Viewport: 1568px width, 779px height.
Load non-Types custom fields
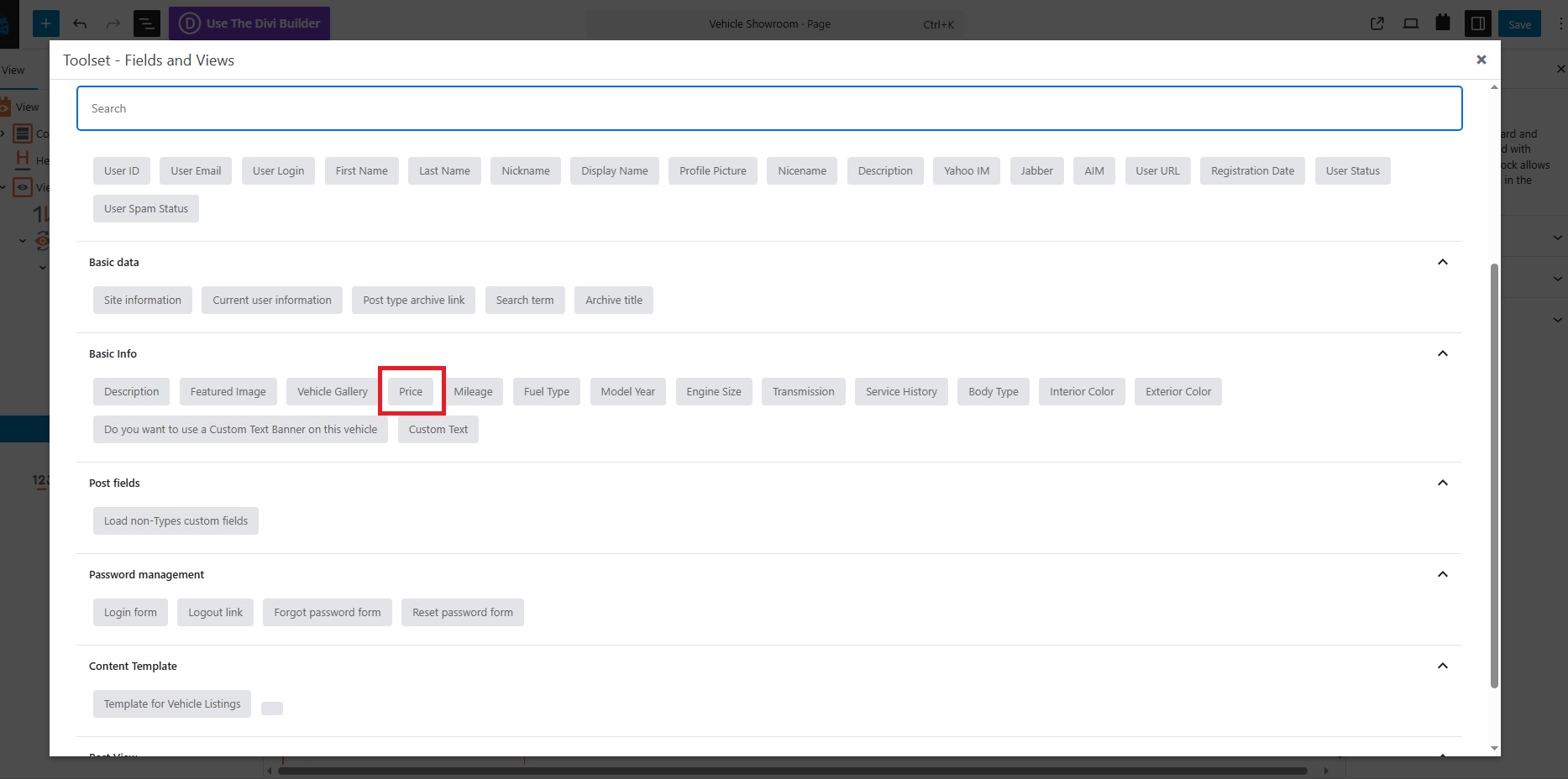click(x=176, y=520)
